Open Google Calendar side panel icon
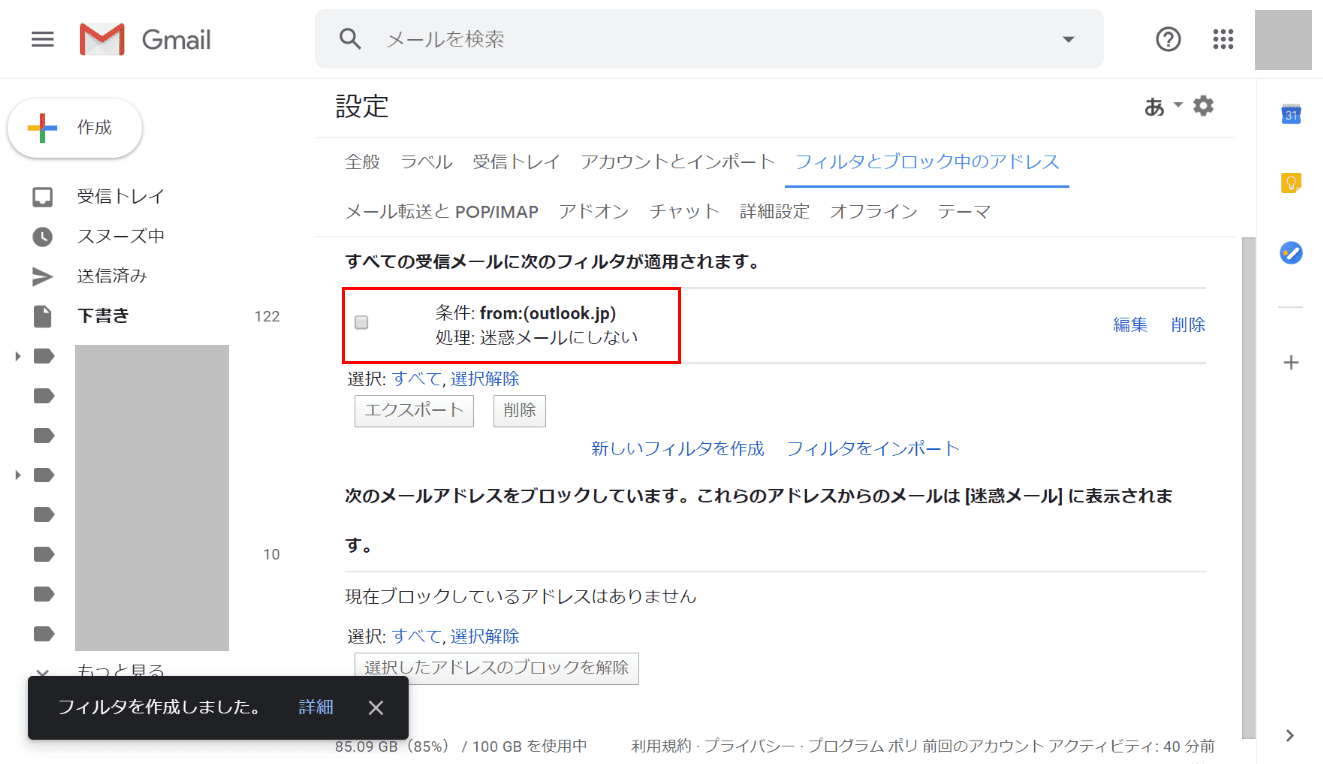Screen dimensions: 1323x764 (x=1291, y=115)
